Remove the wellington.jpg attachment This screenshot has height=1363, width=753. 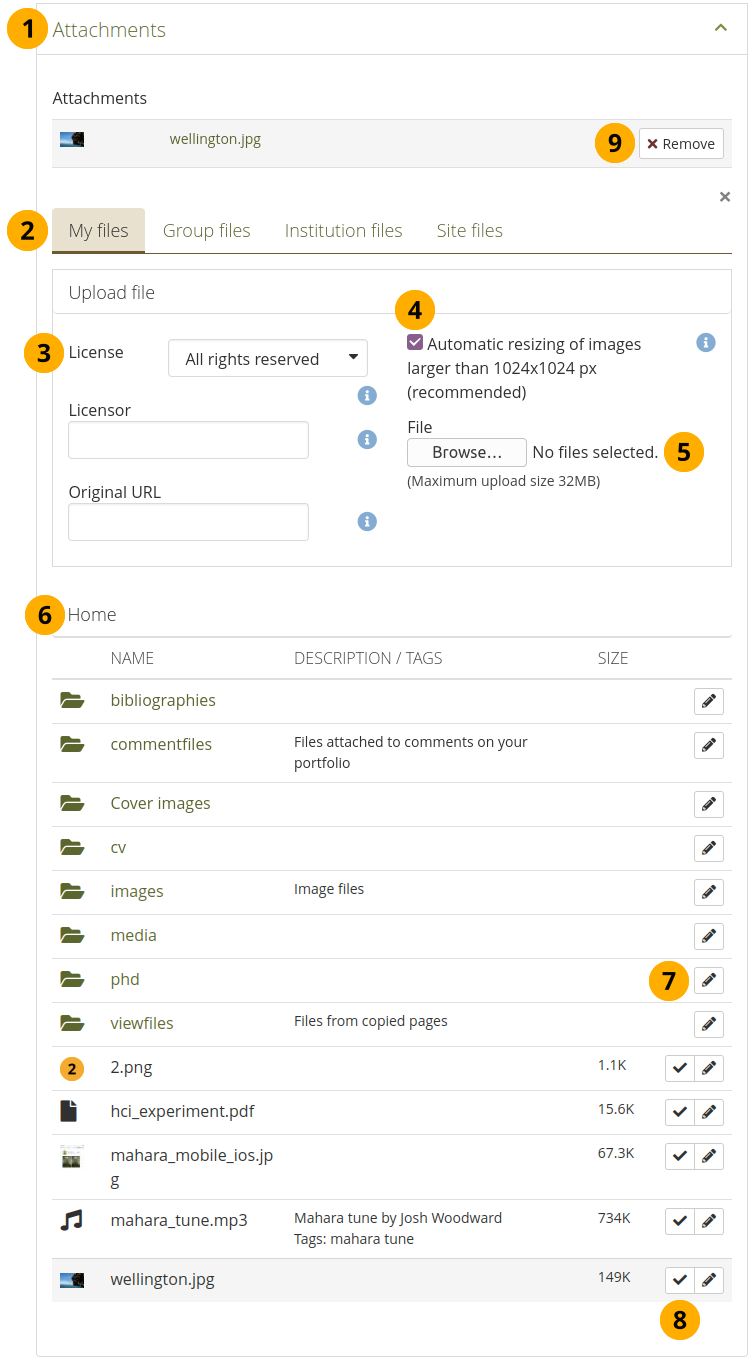point(680,143)
